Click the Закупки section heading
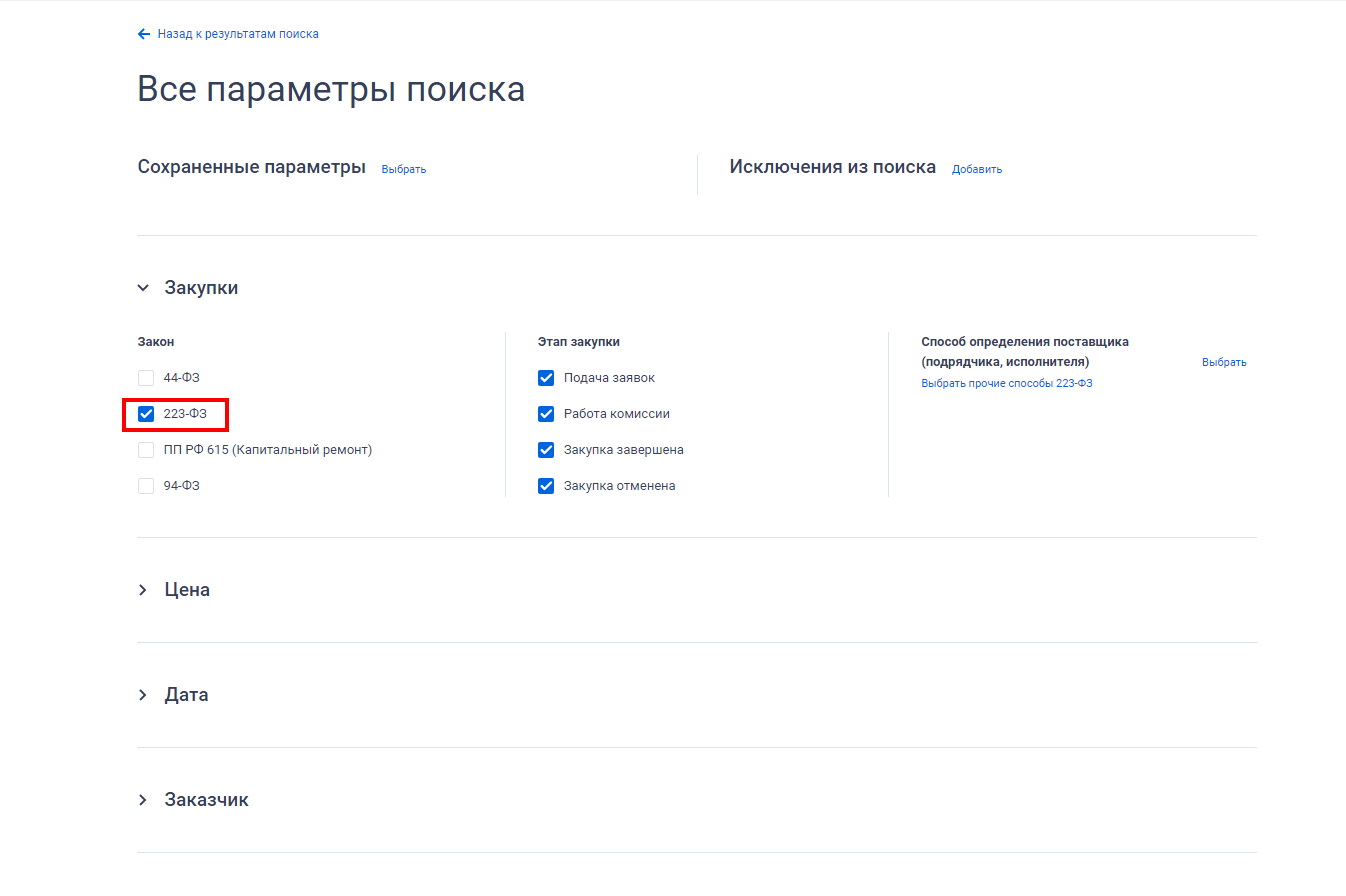 [201, 288]
